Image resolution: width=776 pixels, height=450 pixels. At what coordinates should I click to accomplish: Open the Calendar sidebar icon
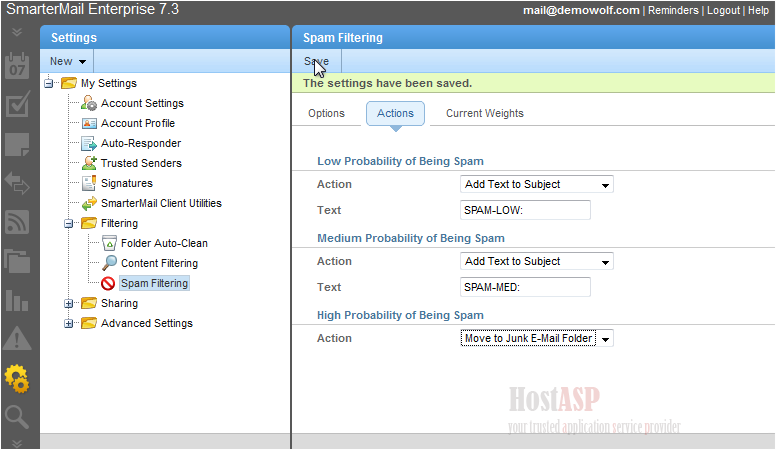tap(17, 66)
